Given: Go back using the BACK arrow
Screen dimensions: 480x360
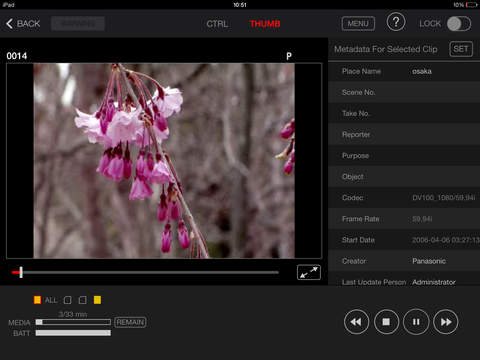Looking at the screenshot, I should click(x=23, y=24).
